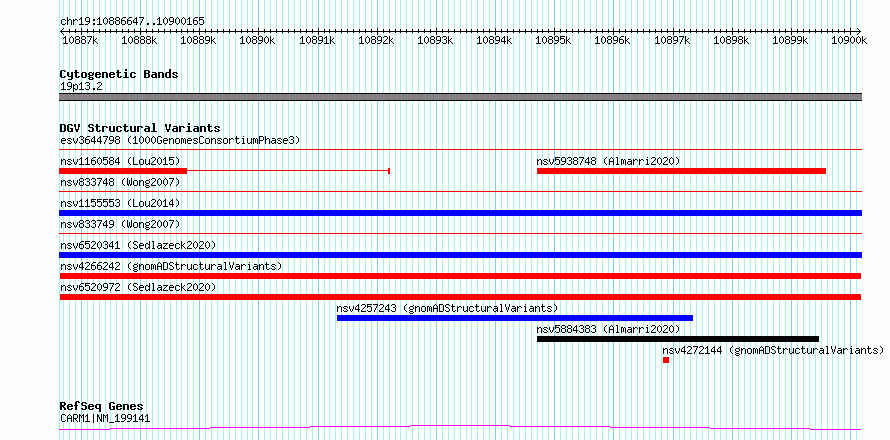Open the nsv6520341 (Sedlazeck2020) label
Image resolution: width=890 pixels, height=440 pixels.
point(138,245)
